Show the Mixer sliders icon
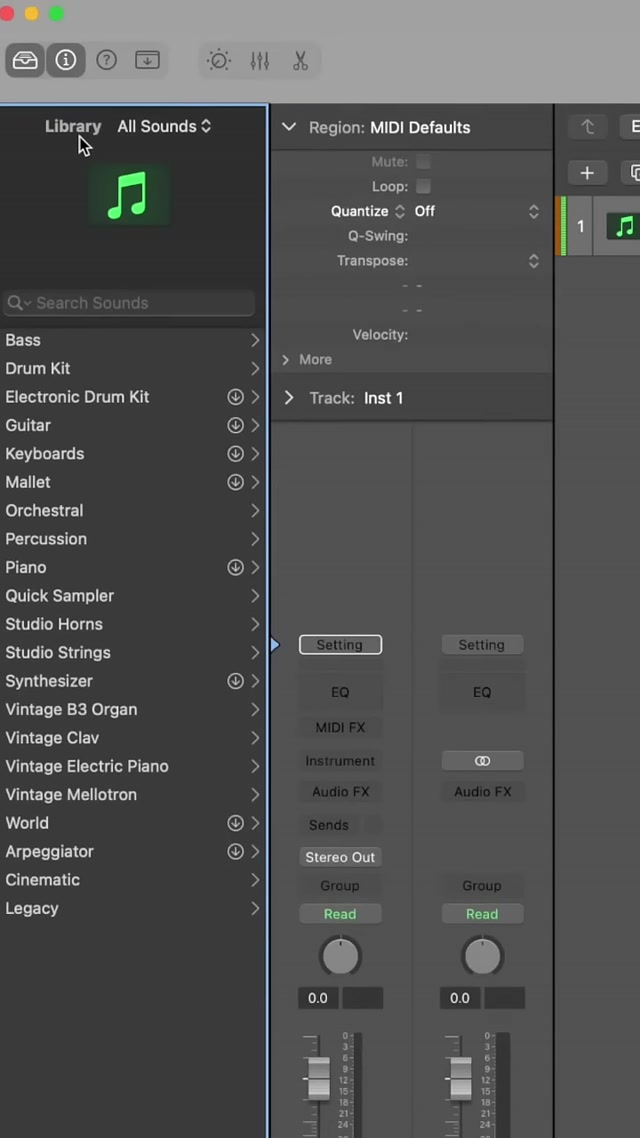This screenshot has width=640, height=1138. [x=260, y=60]
